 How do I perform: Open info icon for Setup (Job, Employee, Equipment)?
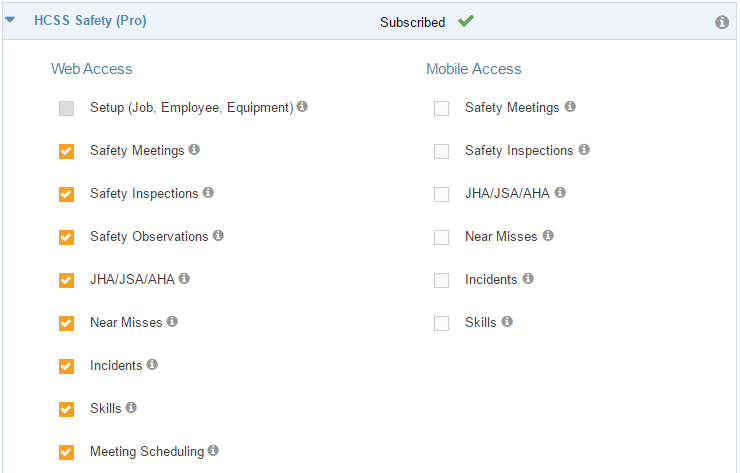[302, 107]
